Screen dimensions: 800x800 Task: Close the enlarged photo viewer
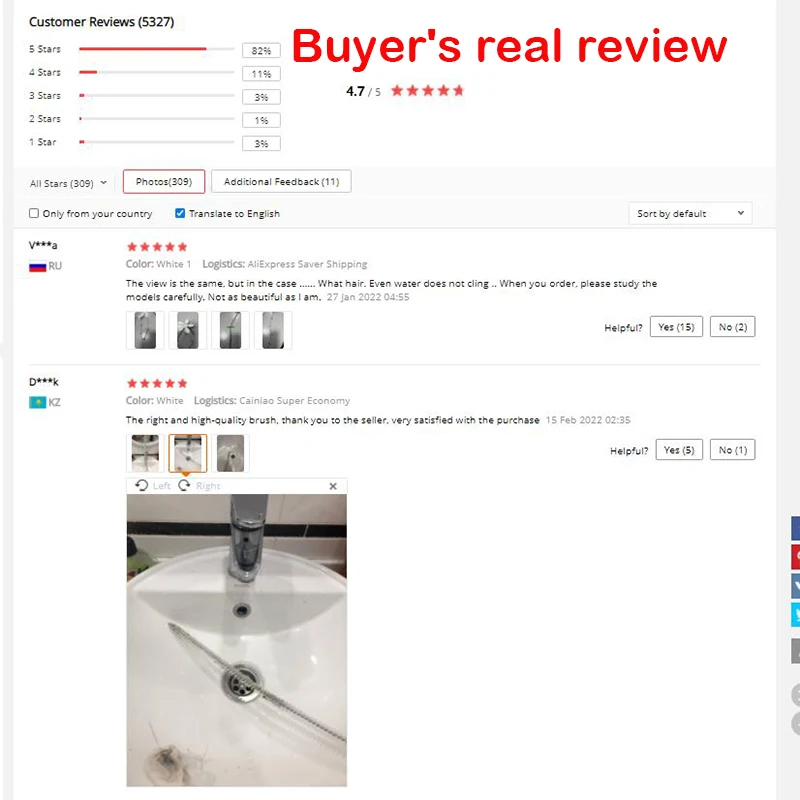click(333, 486)
